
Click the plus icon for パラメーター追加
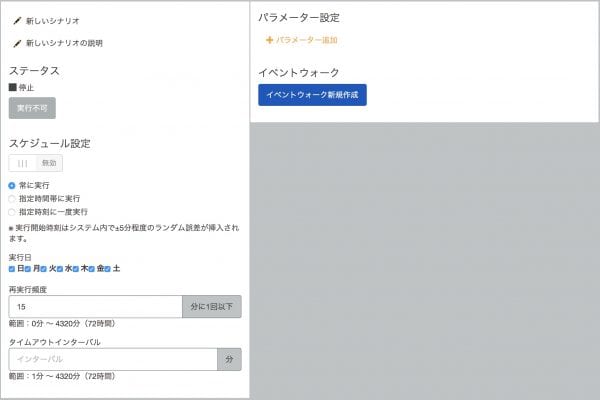coord(269,40)
